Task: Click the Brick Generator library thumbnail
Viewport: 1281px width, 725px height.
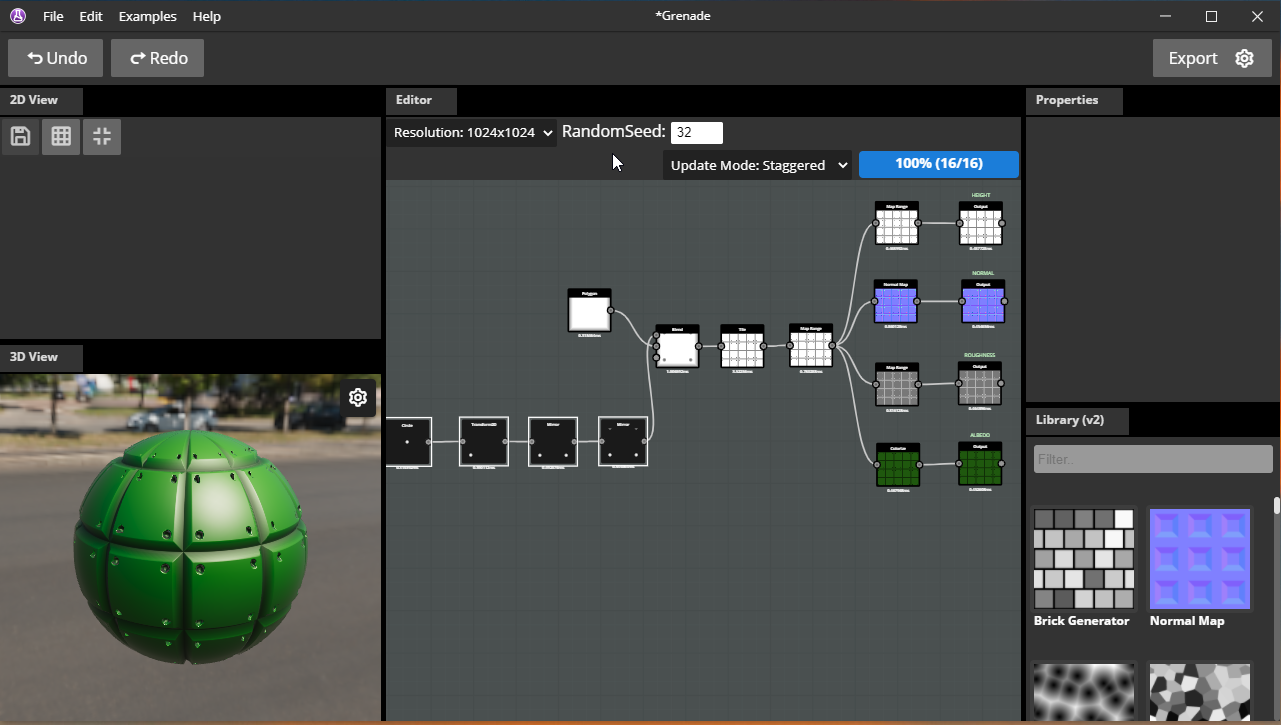Action: pos(1084,558)
